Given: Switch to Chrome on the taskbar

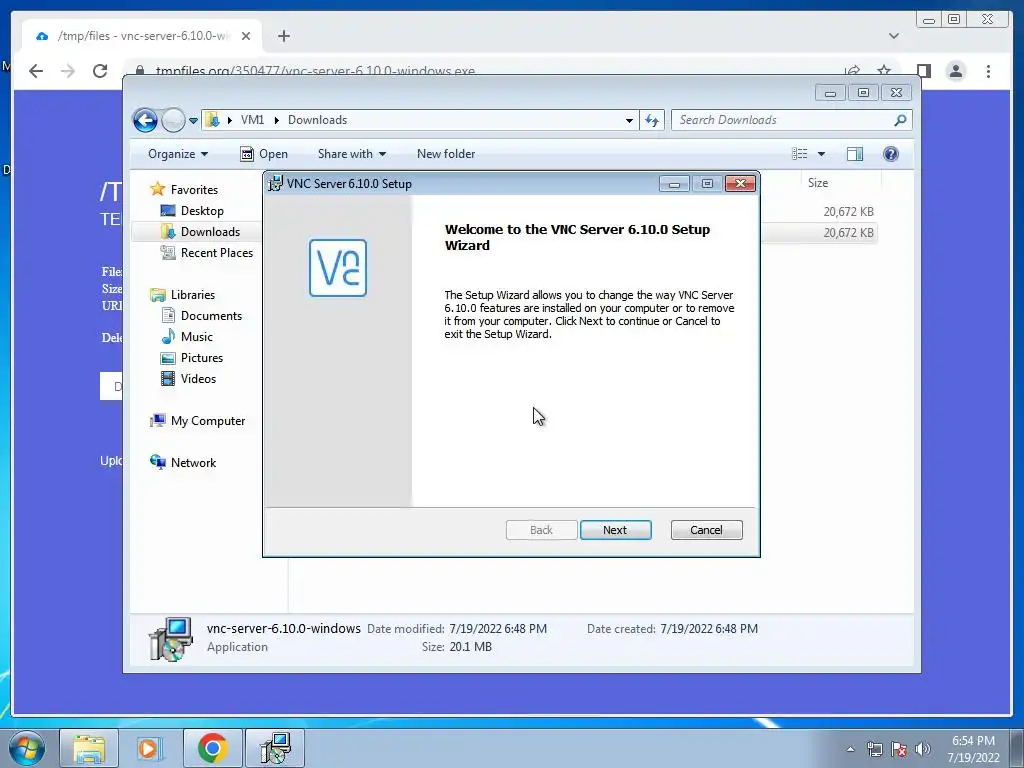Looking at the screenshot, I should tap(212, 748).
